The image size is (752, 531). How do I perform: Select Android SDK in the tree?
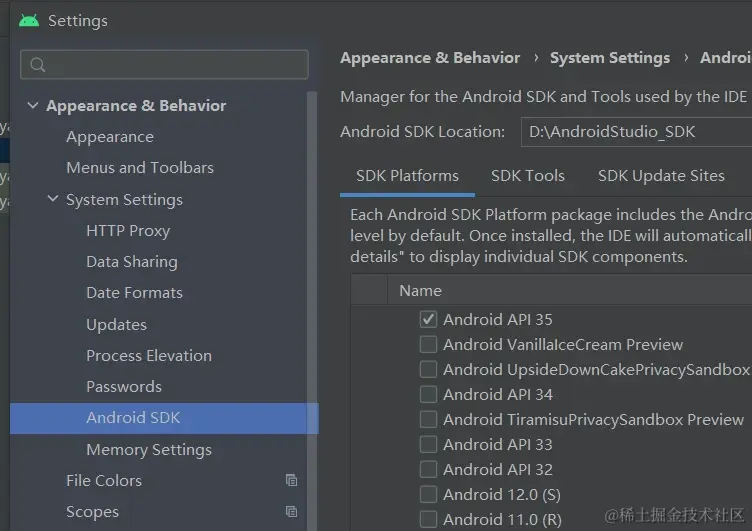164,418
